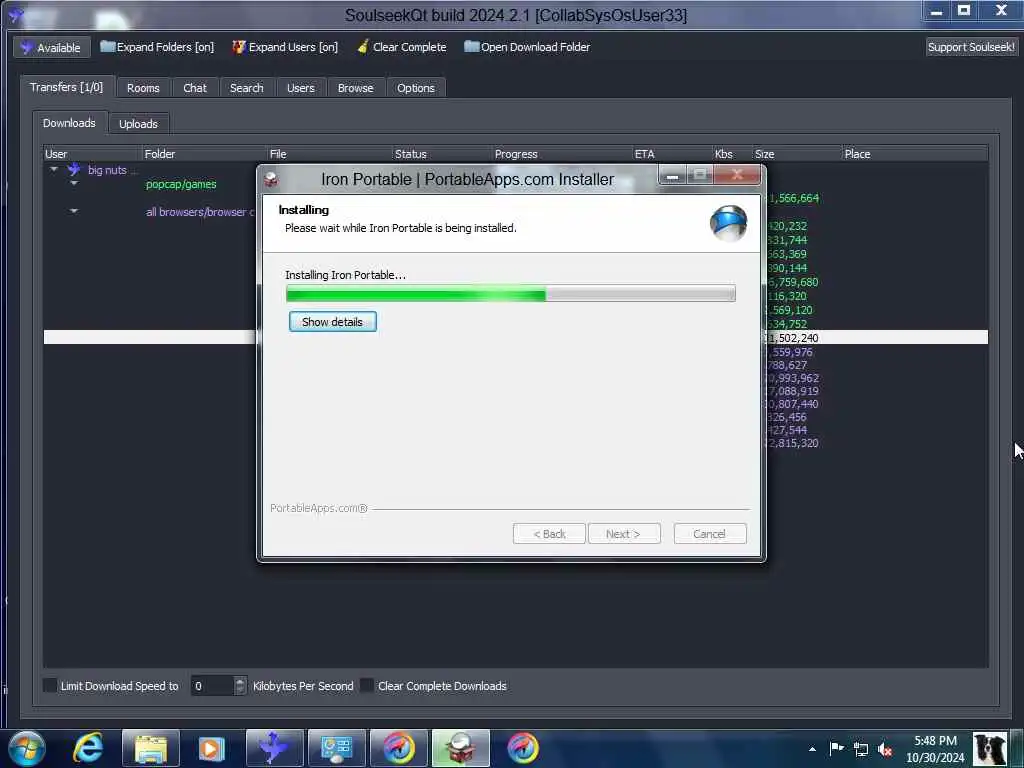1024x768 pixels.
Task: Switch to the Rooms tab
Action: [143, 88]
